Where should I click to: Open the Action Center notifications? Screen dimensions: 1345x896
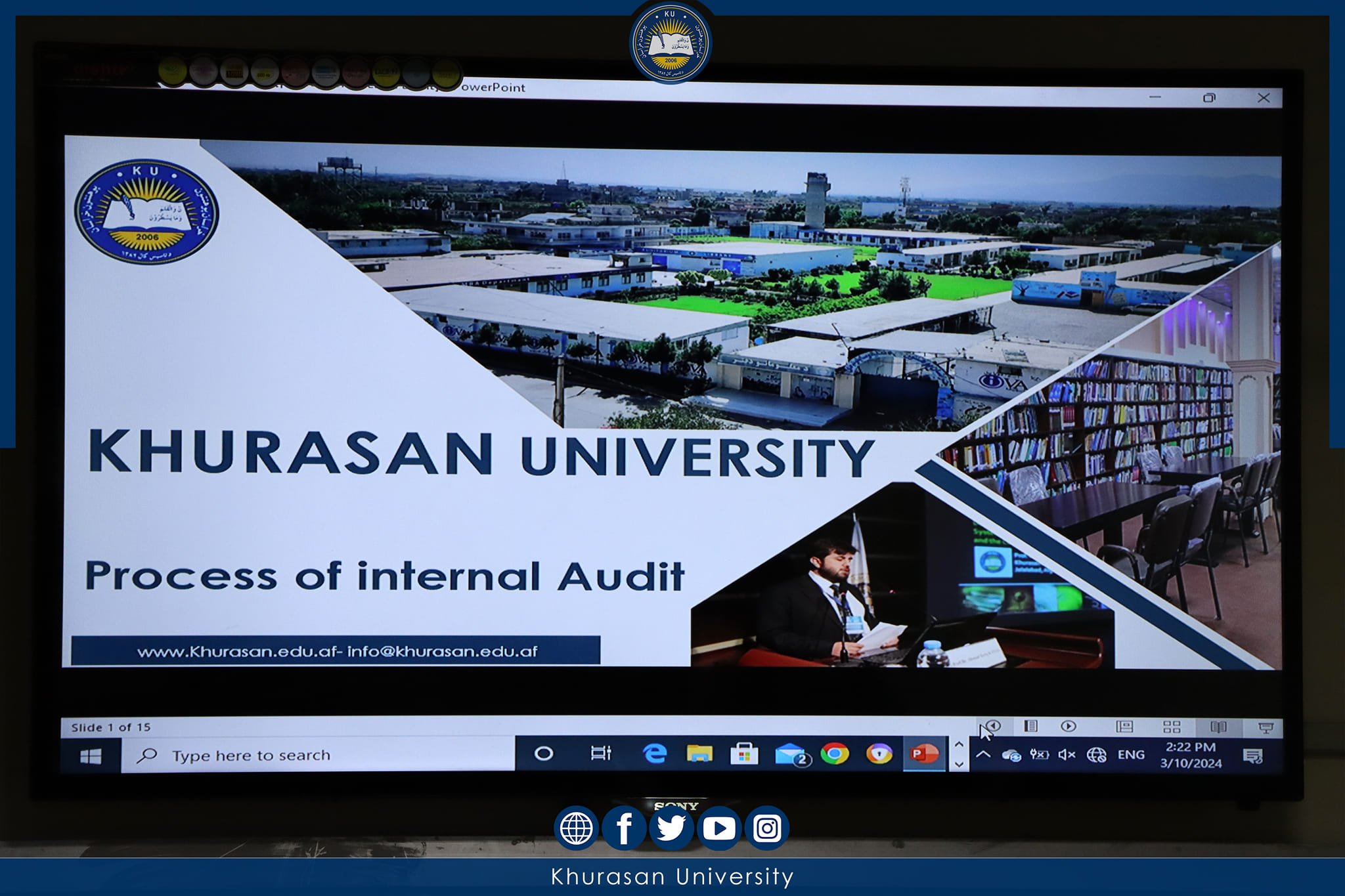[1253, 756]
